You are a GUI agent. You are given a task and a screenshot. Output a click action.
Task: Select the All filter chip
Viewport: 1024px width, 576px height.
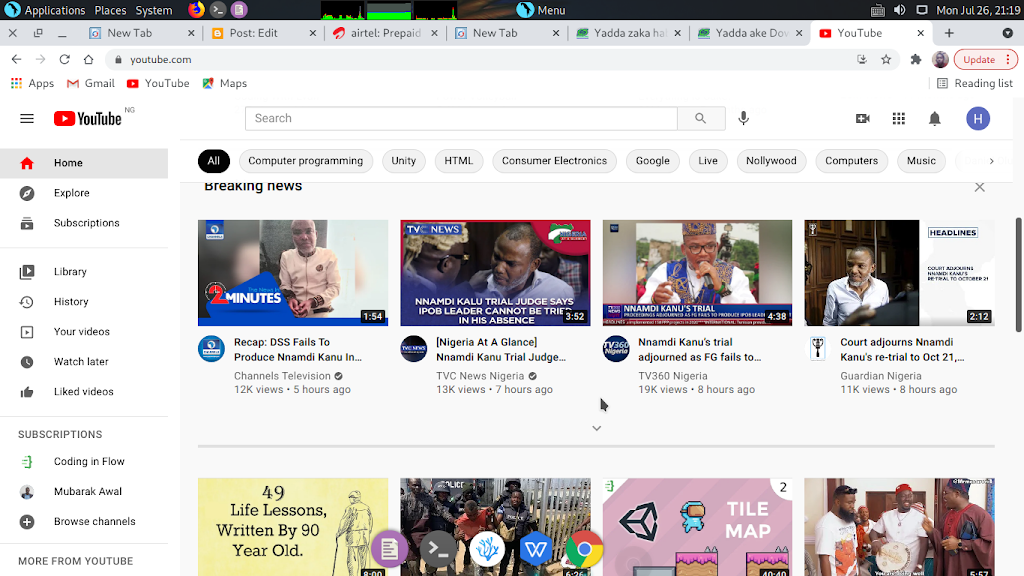[x=214, y=161]
